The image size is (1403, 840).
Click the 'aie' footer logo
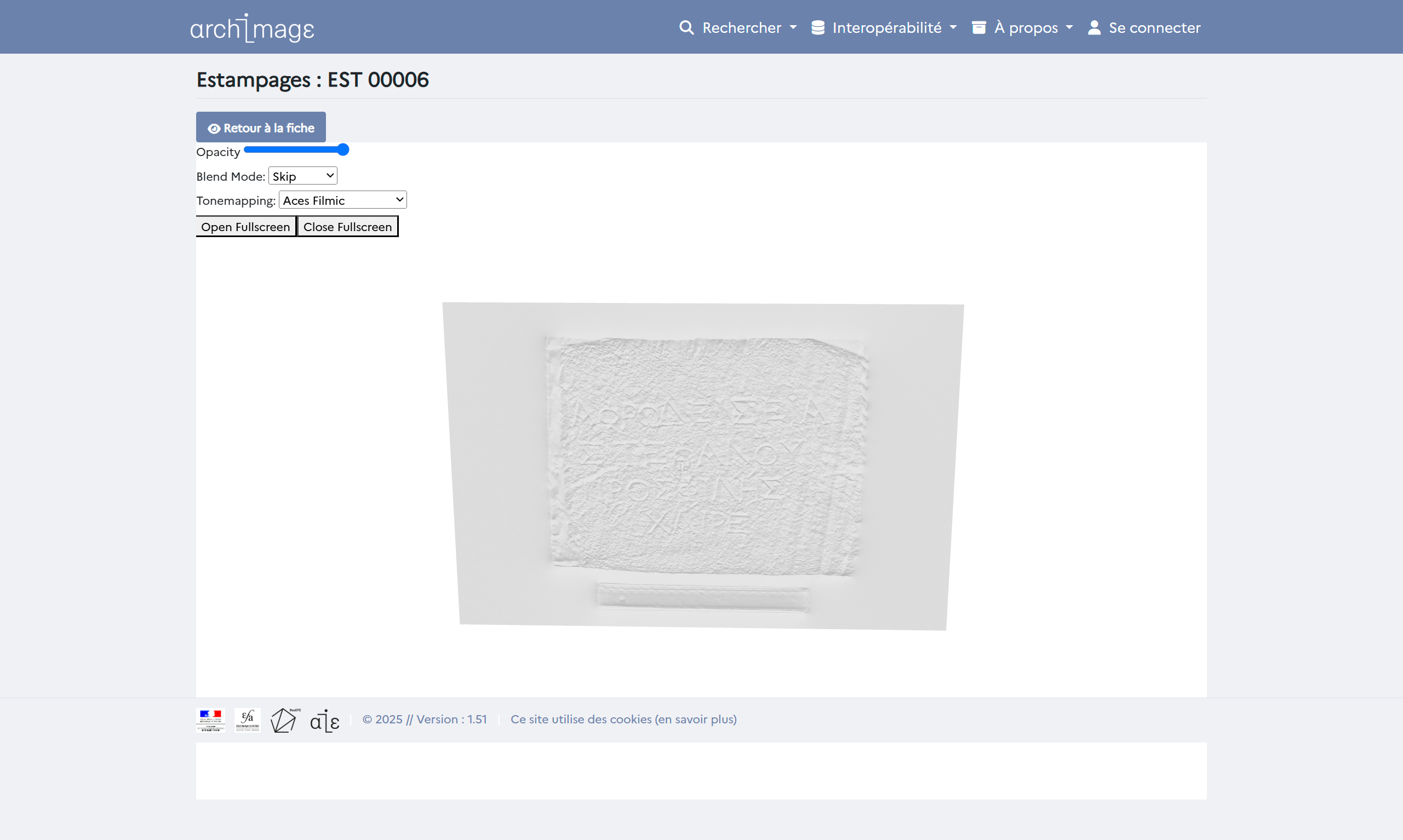click(x=325, y=721)
